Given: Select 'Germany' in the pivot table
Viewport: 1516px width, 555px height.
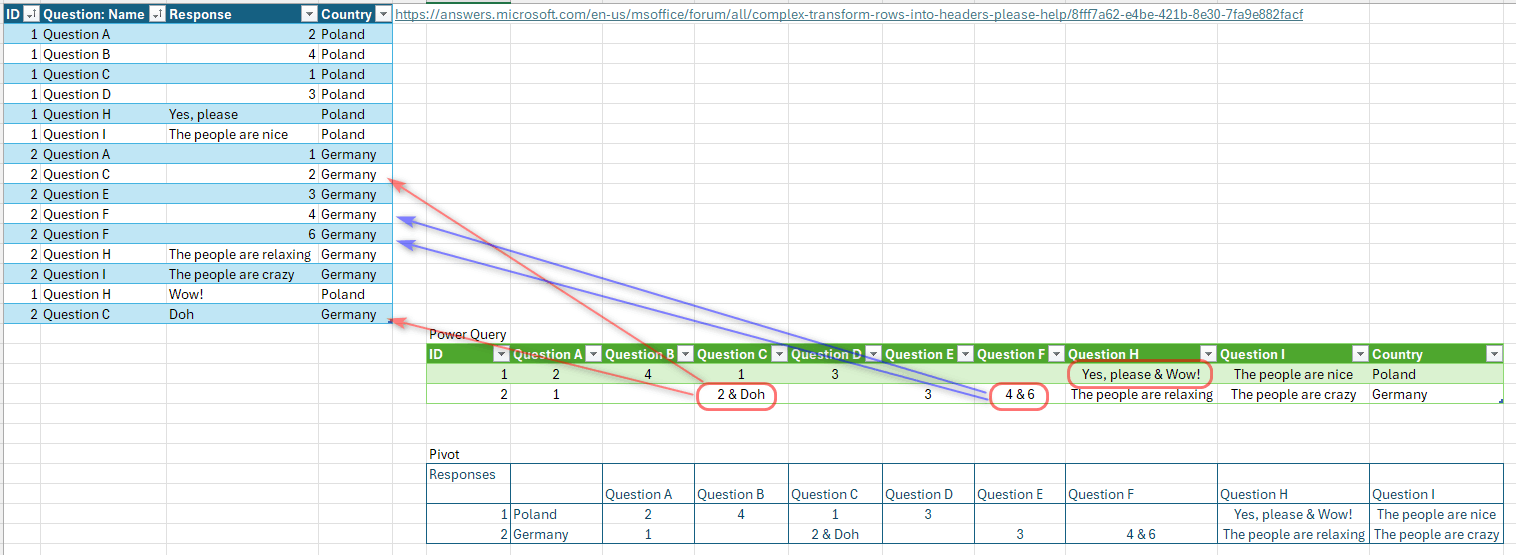Looking at the screenshot, I should tap(540, 534).
